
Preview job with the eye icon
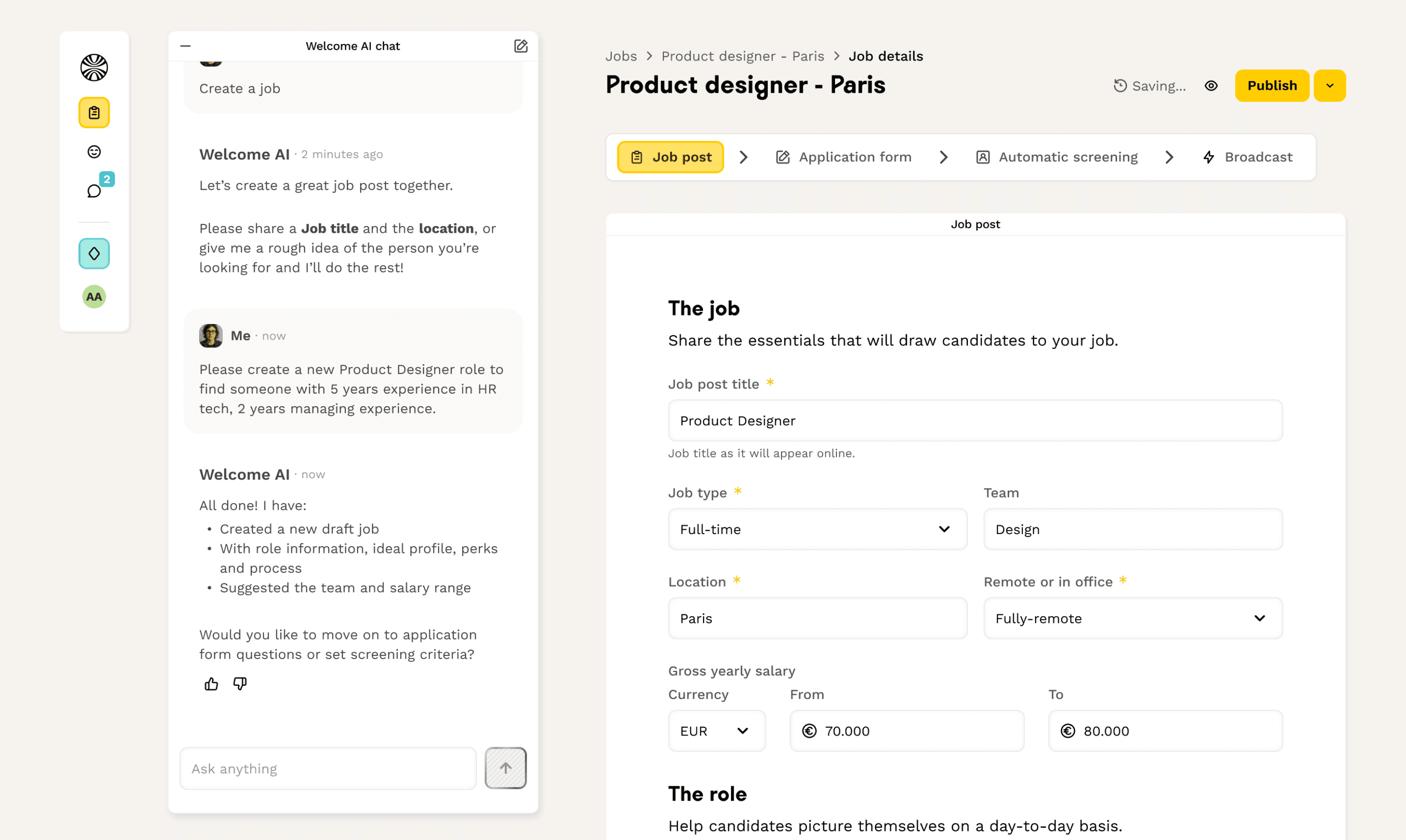point(1211,86)
